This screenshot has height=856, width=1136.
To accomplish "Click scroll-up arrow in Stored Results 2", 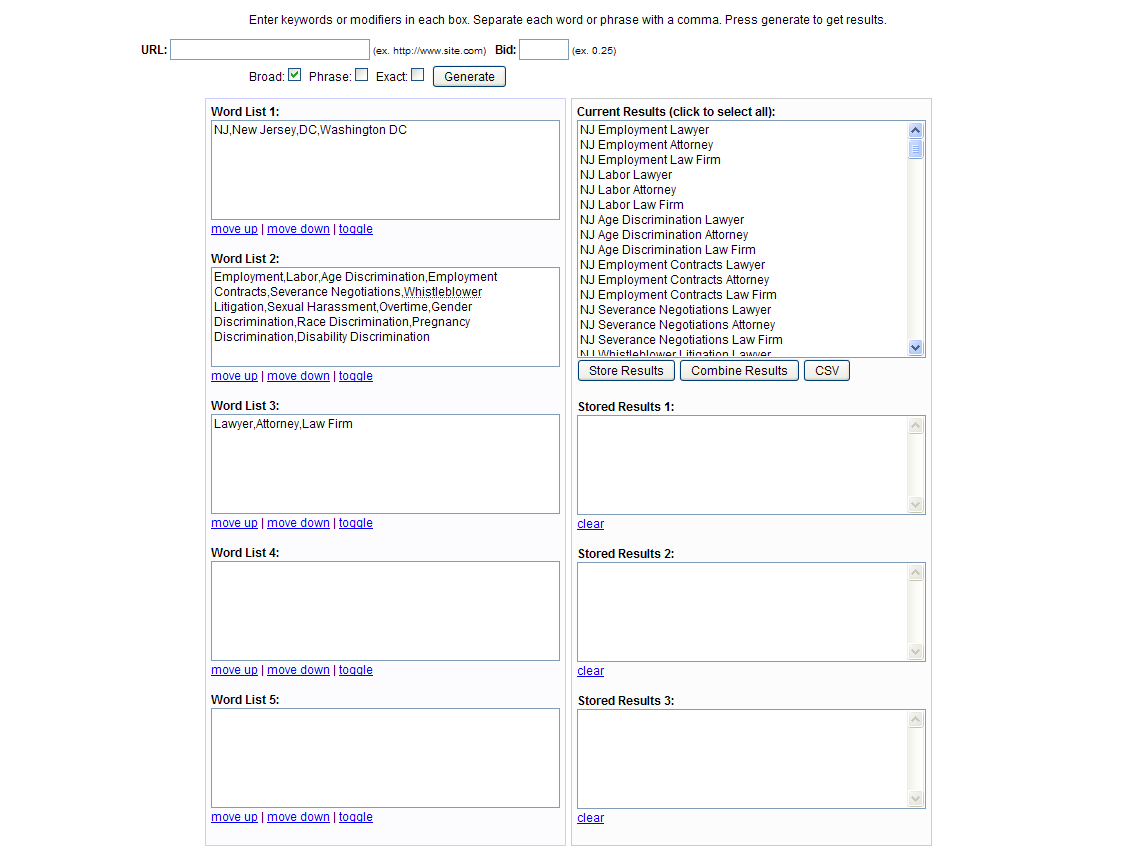I will click(x=916, y=573).
